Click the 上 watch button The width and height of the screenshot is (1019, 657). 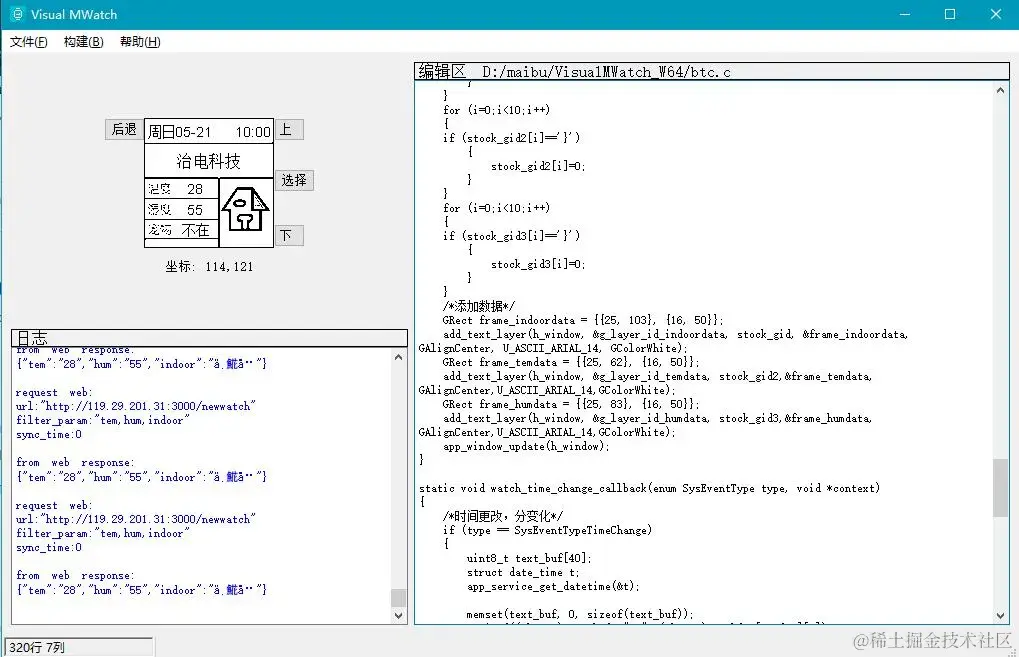pos(289,129)
